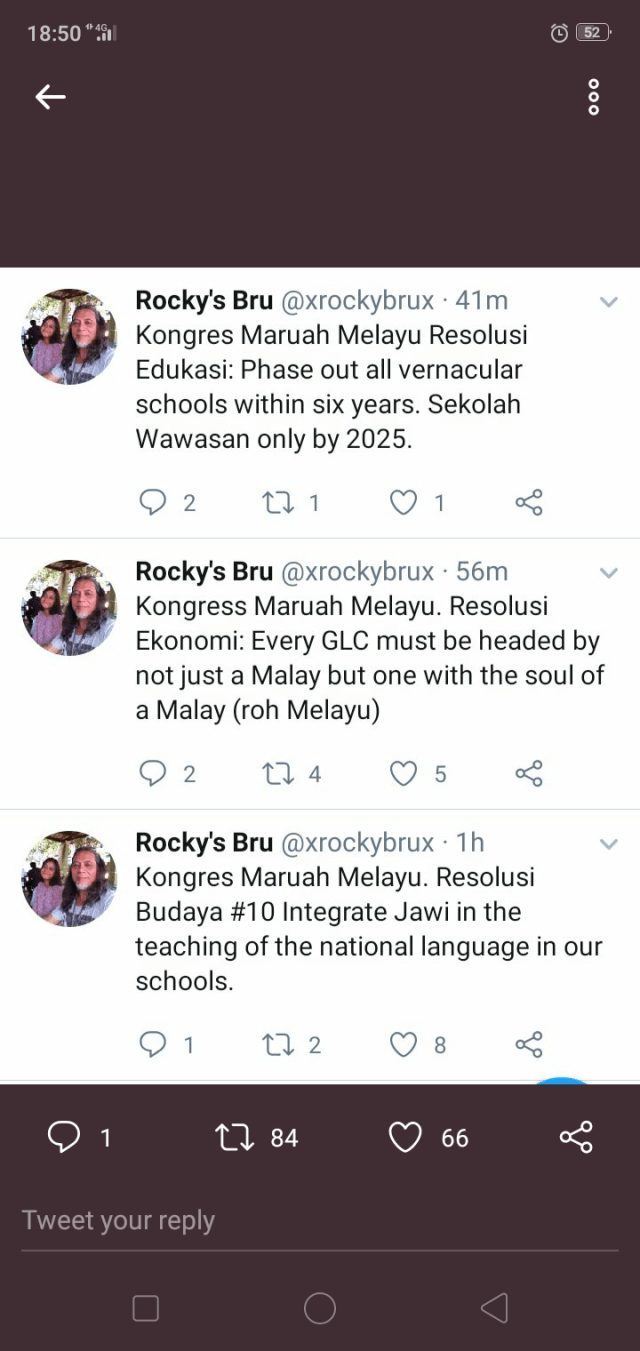640x1351 pixels.
Task: Expand options chevron on 56m tweet
Action: (608, 572)
